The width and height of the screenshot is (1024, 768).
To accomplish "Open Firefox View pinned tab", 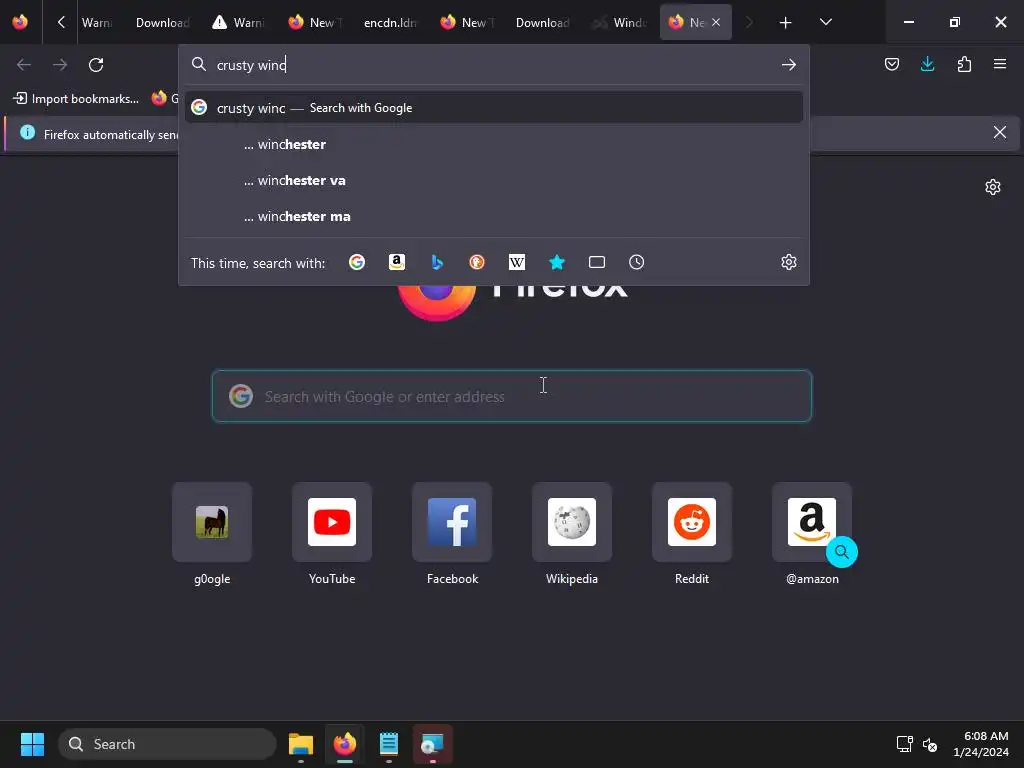I will (20, 22).
